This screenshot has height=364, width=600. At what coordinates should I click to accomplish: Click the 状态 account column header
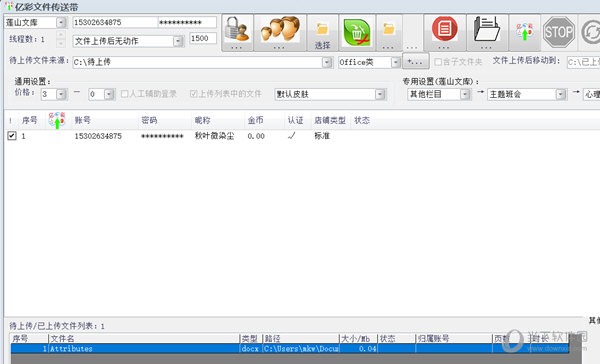tap(362, 120)
